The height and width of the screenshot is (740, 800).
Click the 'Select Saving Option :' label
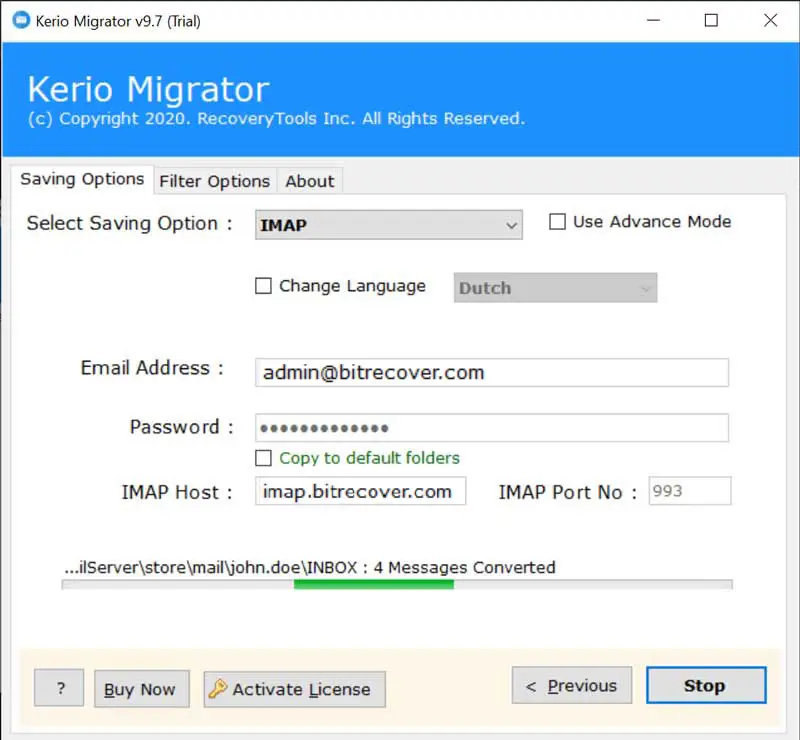pyautogui.click(x=130, y=224)
